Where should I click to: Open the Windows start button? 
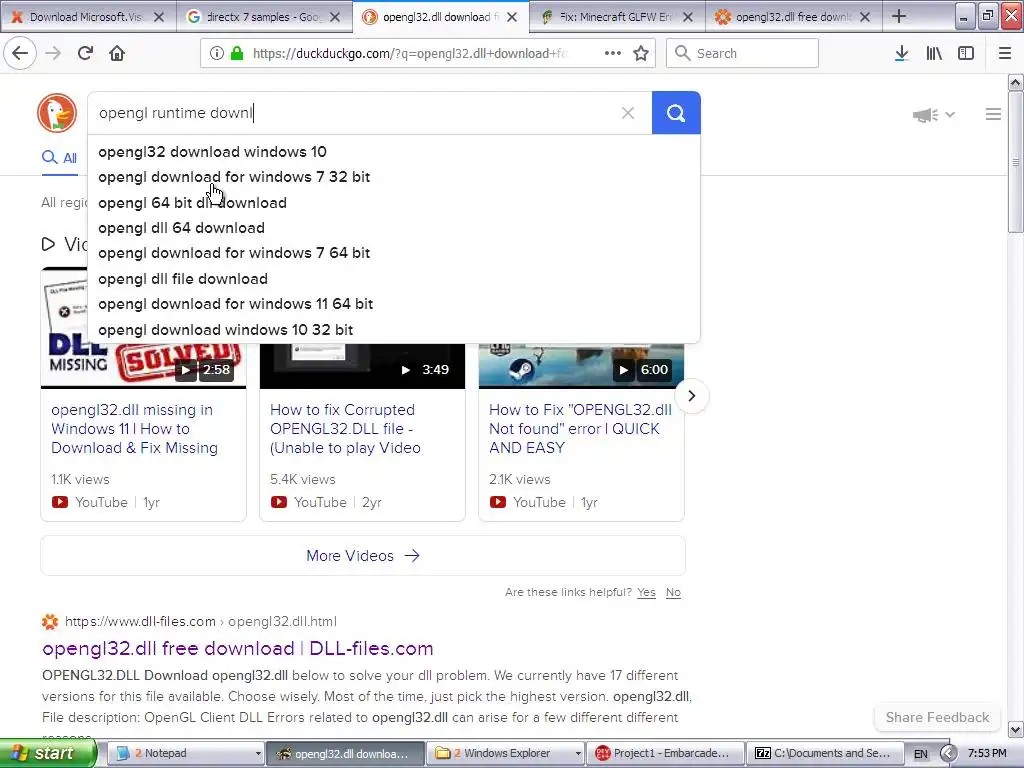click(x=48, y=753)
